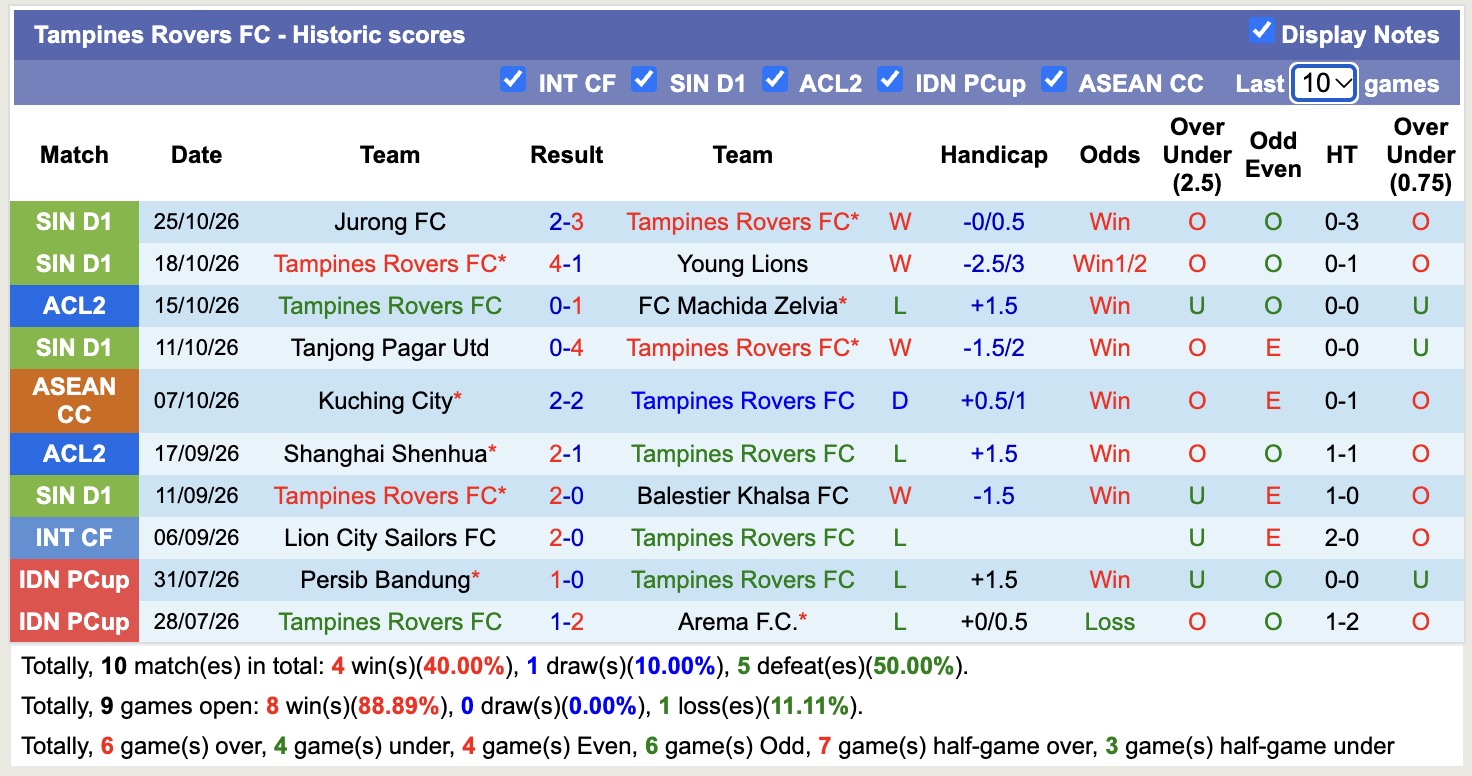Open Arema F.C. team link
This screenshot has height=776, width=1472.
click(x=736, y=622)
